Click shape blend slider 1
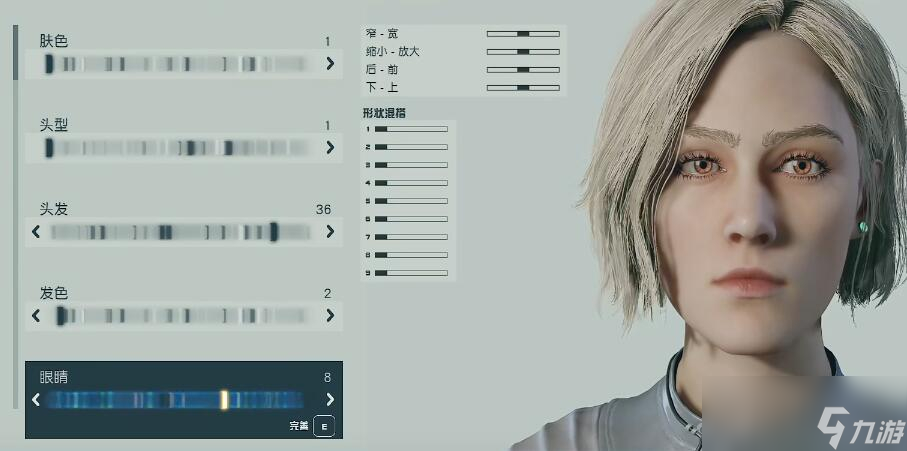 pos(411,129)
